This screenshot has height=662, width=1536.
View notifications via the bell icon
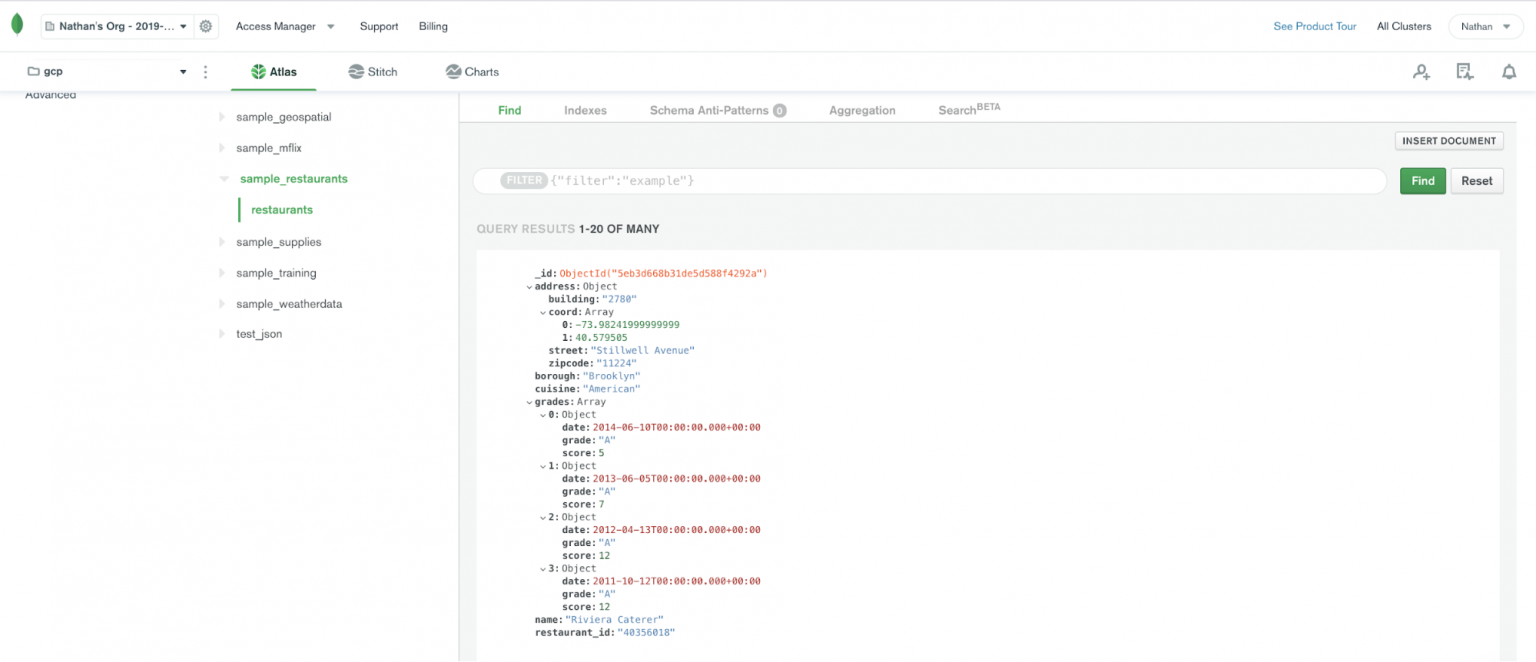[1508, 71]
